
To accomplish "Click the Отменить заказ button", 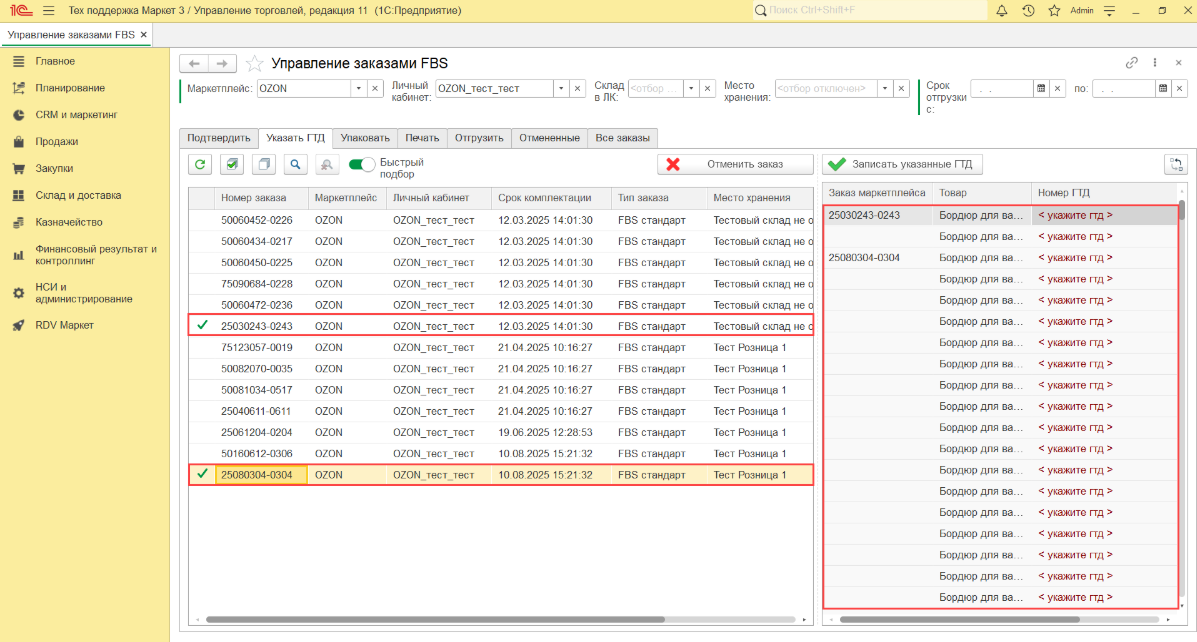I will coord(734,165).
